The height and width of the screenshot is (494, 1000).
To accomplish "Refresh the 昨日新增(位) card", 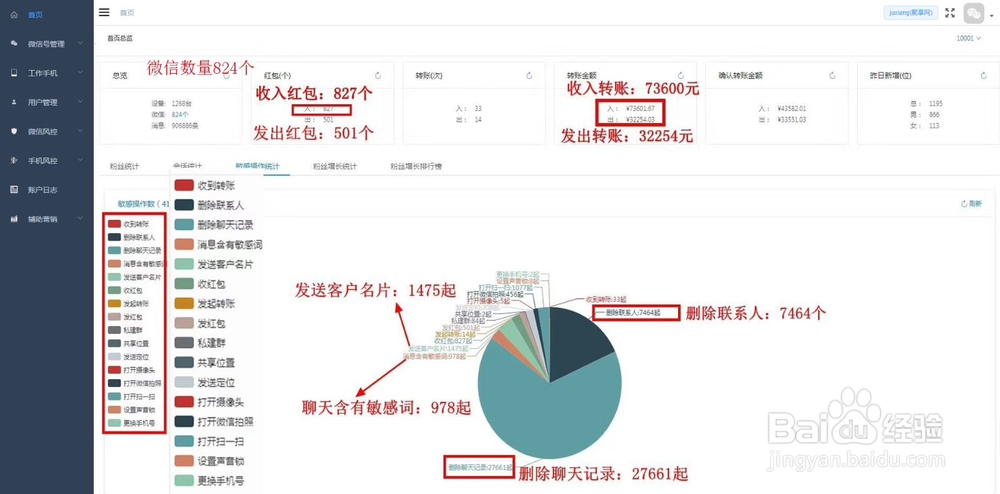I will coord(983,75).
